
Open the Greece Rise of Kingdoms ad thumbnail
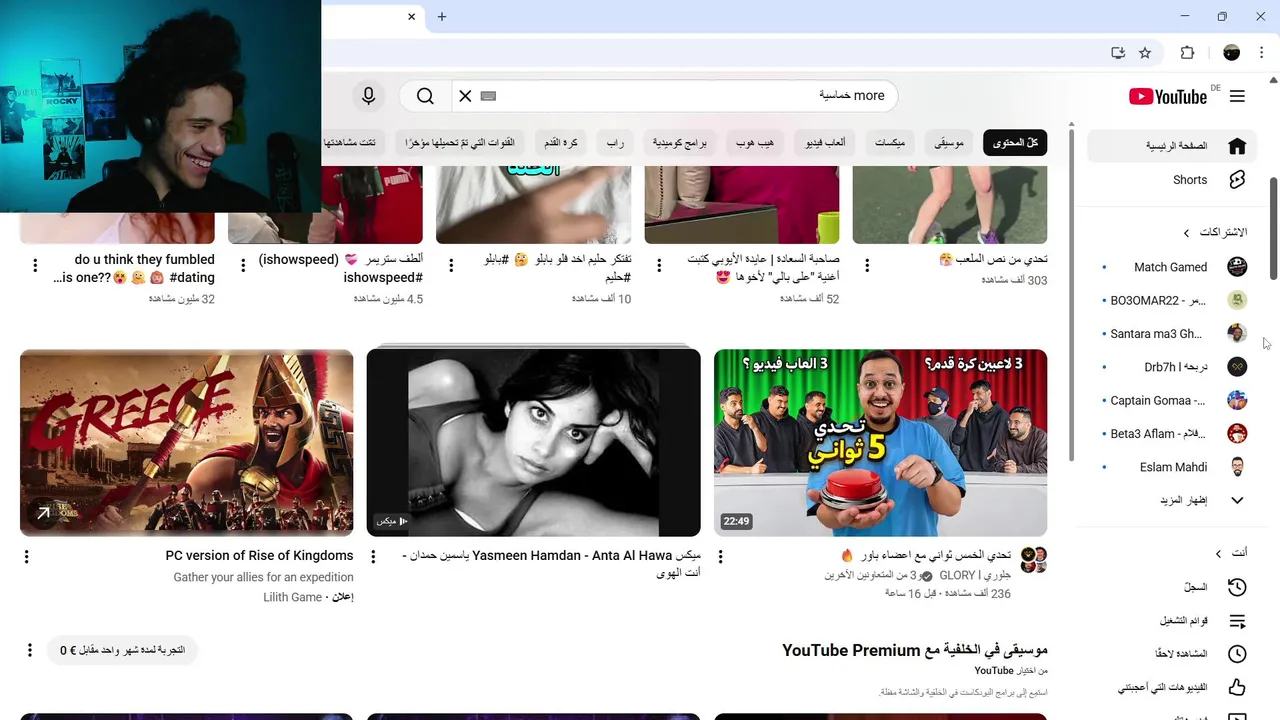186,443
